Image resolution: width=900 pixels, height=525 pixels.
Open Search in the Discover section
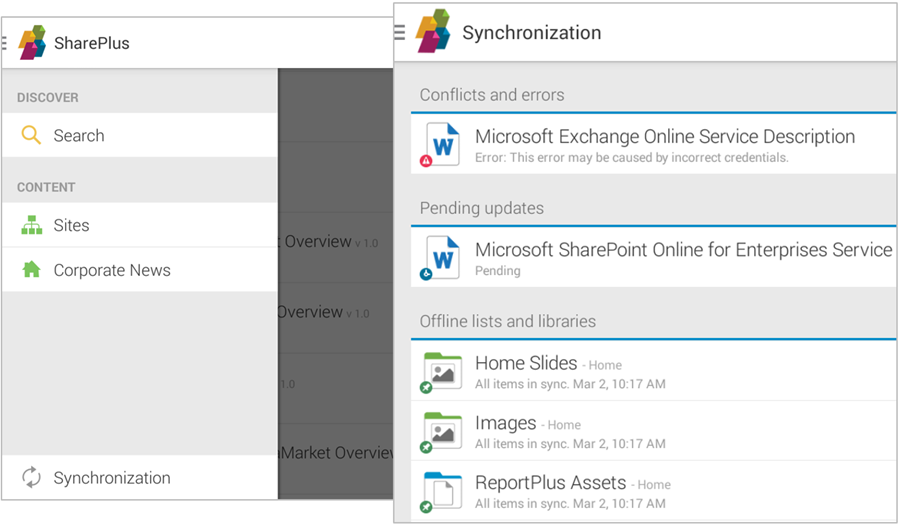pos(79,136)
